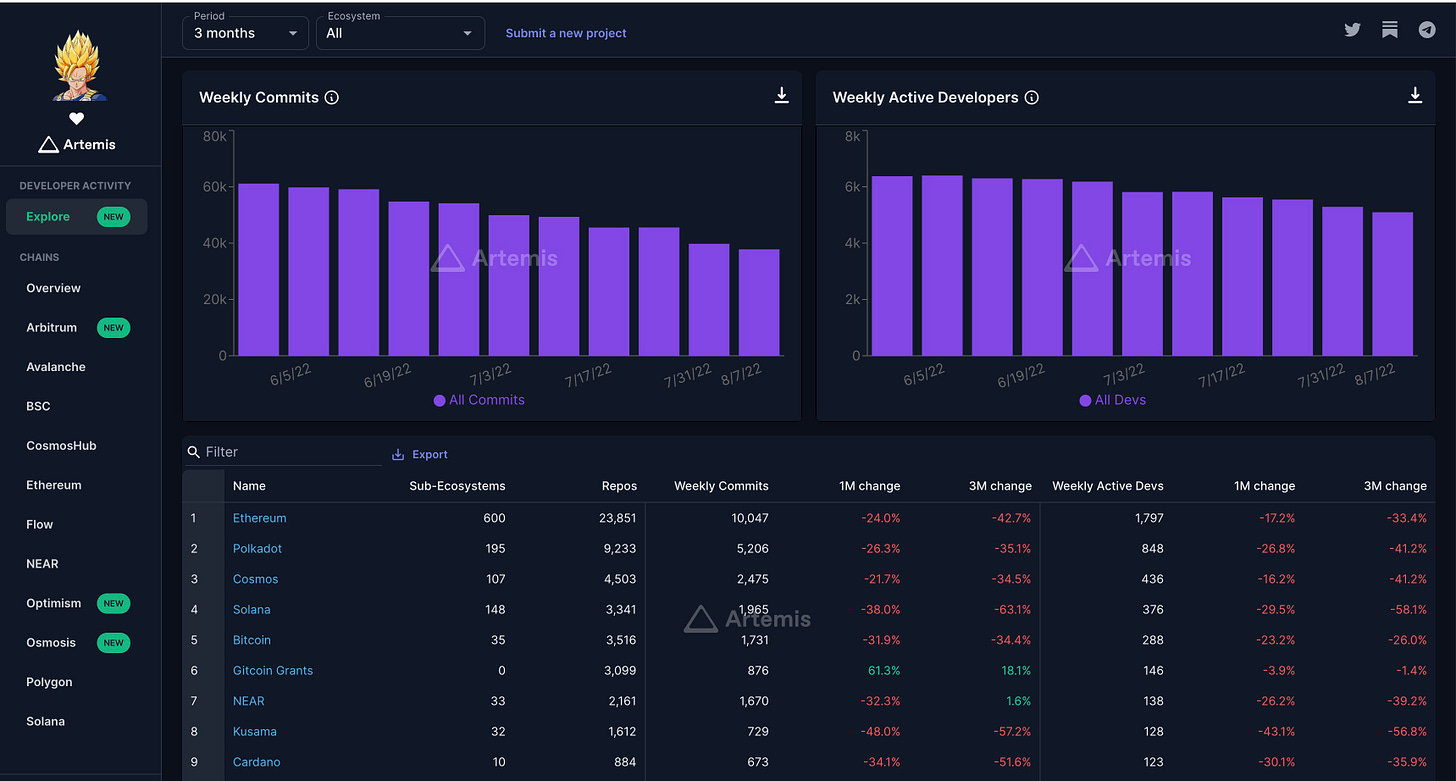Click Ethereum repos value 23,851

point(617,518)
